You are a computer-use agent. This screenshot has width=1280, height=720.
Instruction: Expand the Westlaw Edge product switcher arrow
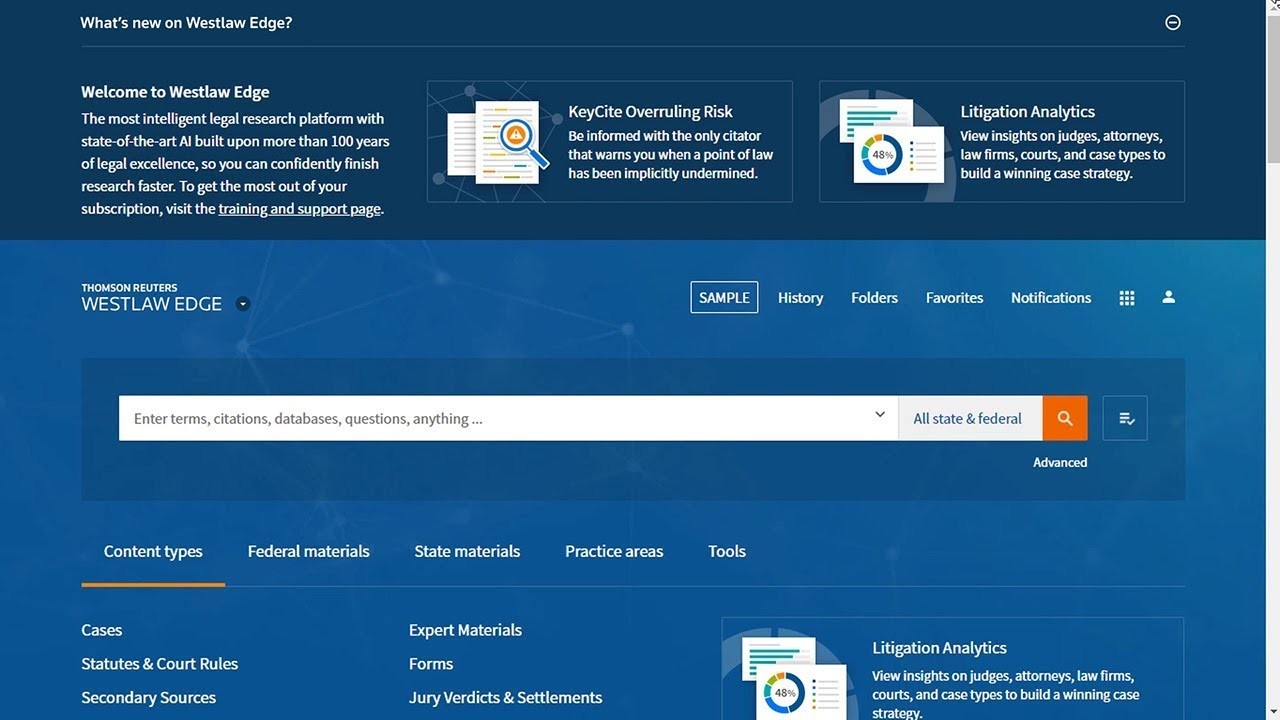point(243,304)
